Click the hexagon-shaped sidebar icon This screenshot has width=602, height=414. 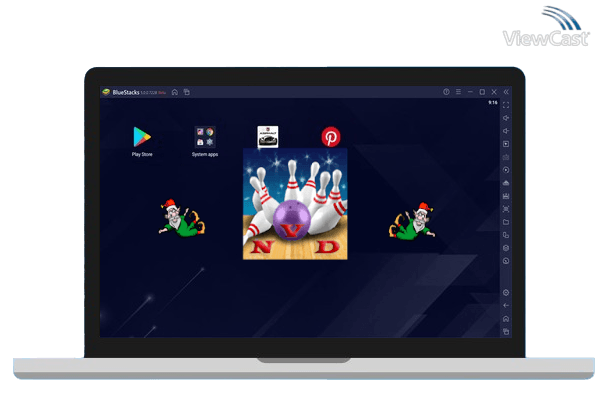tap(506, 248)
